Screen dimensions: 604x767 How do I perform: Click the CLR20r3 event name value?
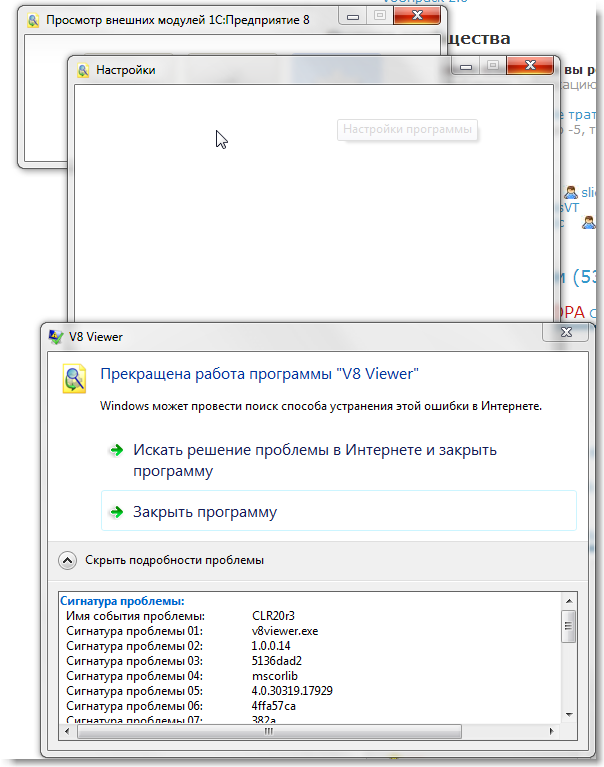273,616
